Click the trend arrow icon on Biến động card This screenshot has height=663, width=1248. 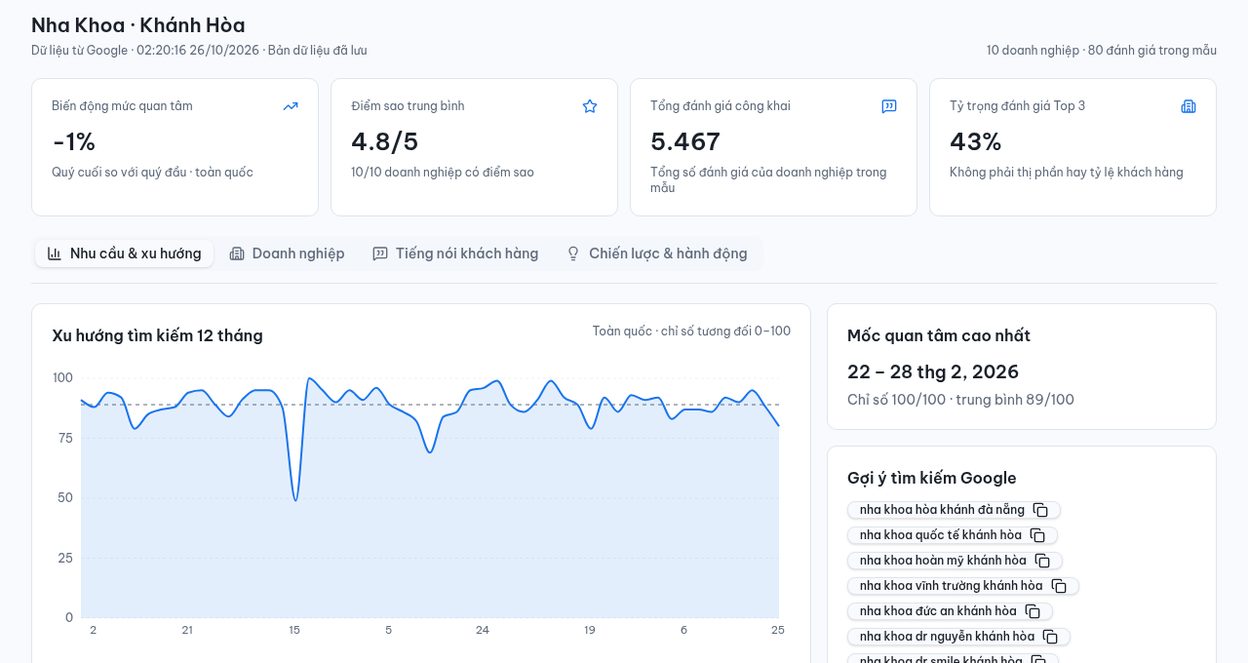coord(290,106)
